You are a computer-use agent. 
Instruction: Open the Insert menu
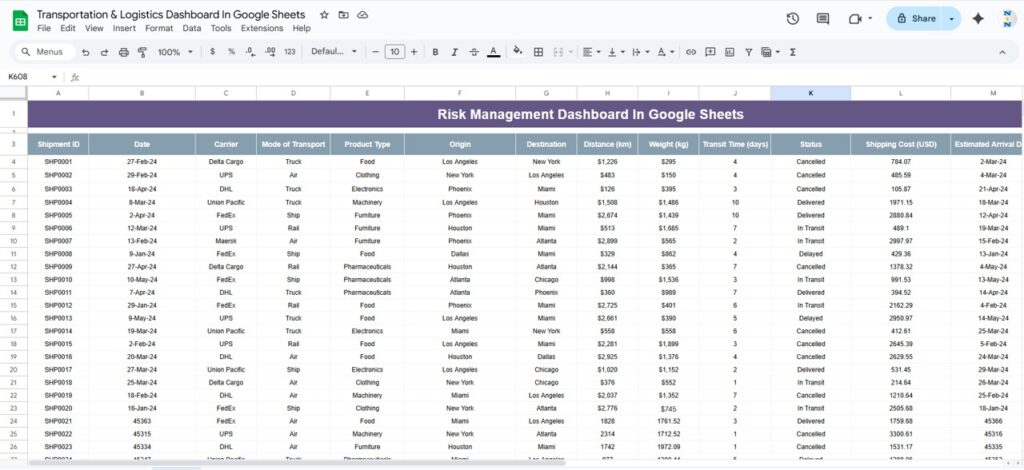tap(124, 28)
